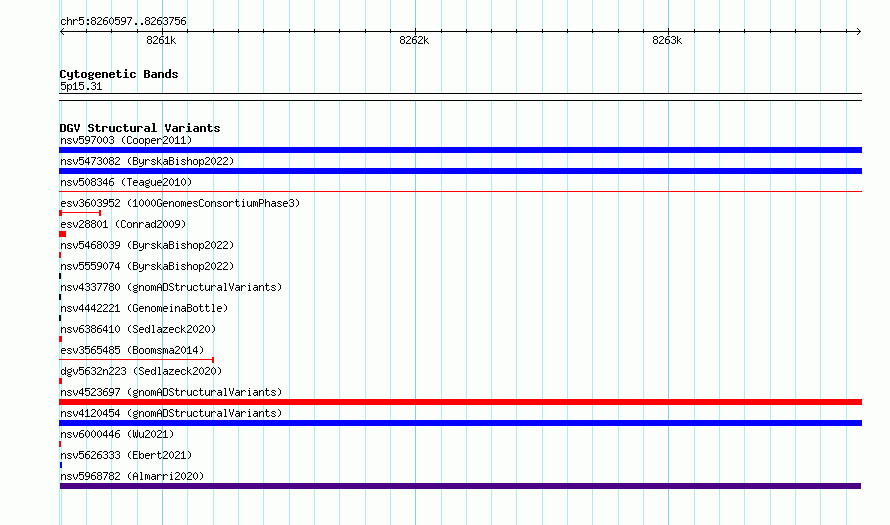Screen dimensions: 890x525
Task: Open nsv5559074 (ByrskaBishop2022) label
Action: pos(147,266)
